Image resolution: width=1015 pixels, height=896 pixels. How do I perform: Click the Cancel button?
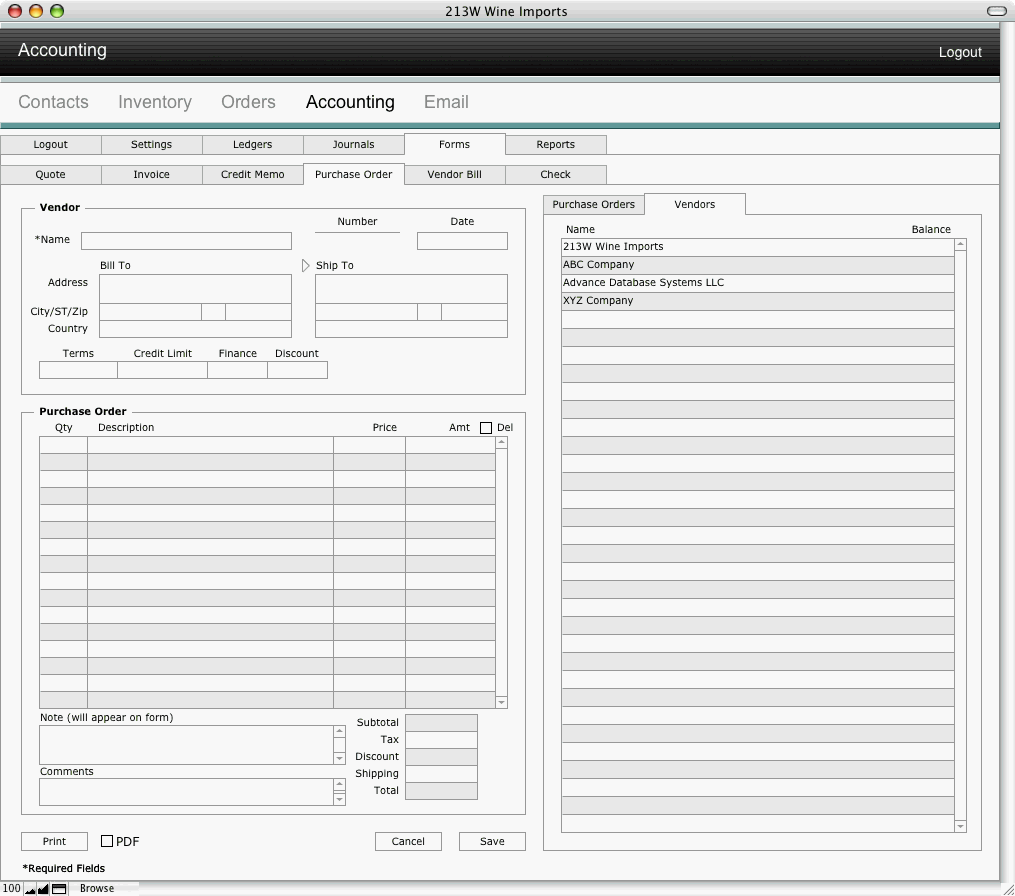click(408, 841)
